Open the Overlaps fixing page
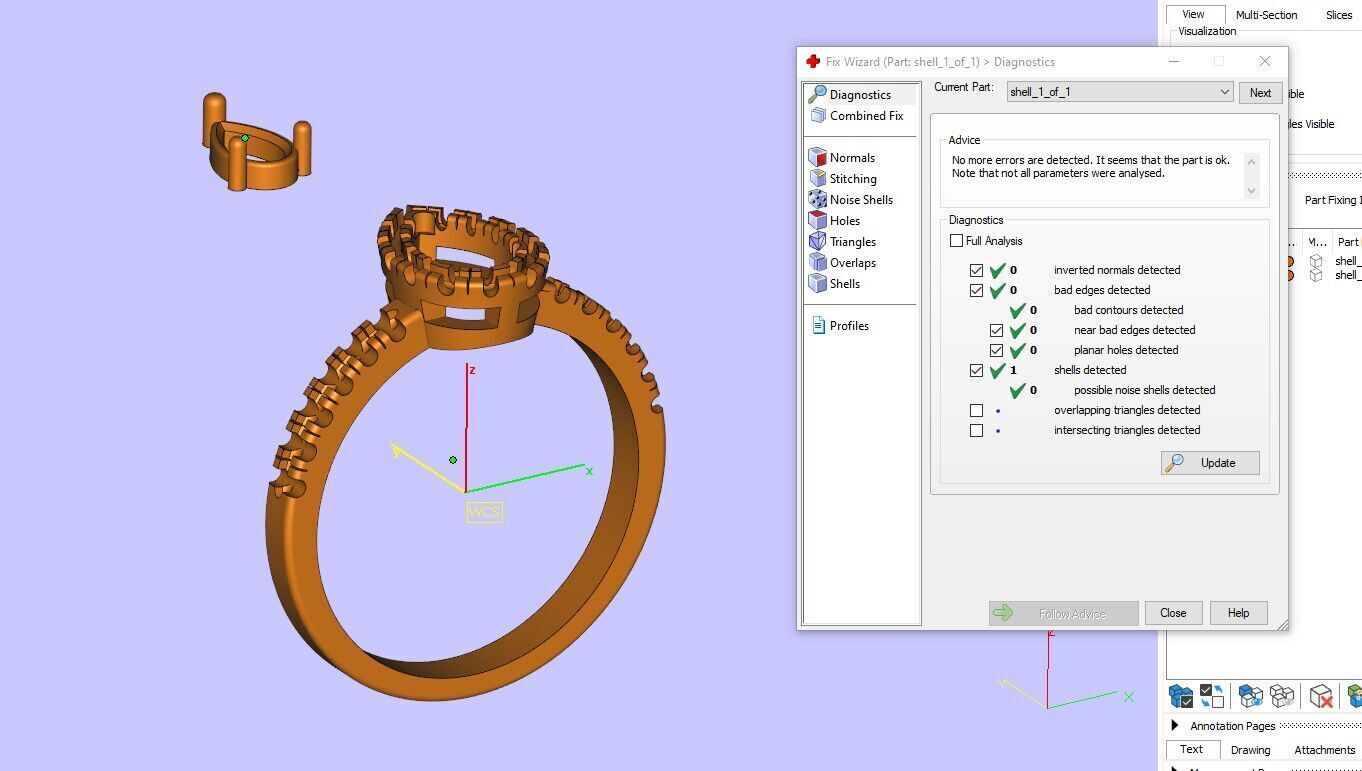The image size is (1362, 771). [853, 263]
